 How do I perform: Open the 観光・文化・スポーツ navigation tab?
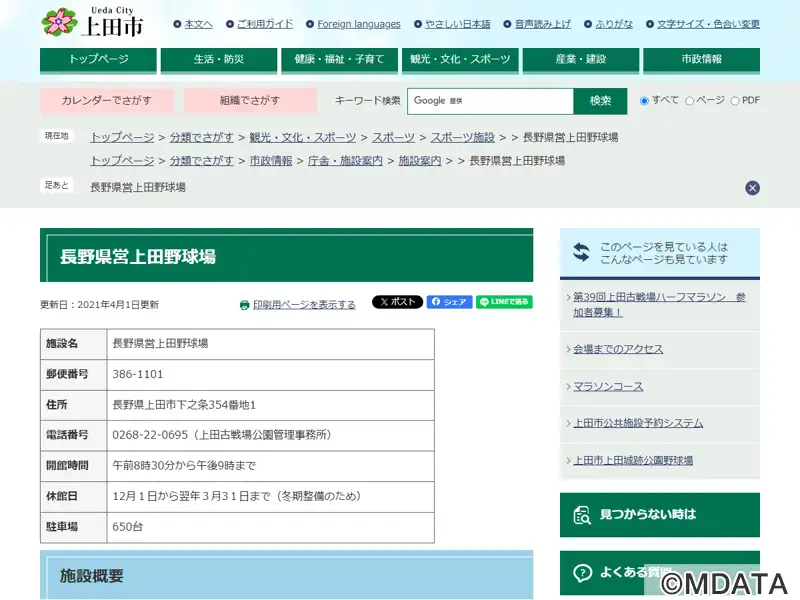point(460,60)
